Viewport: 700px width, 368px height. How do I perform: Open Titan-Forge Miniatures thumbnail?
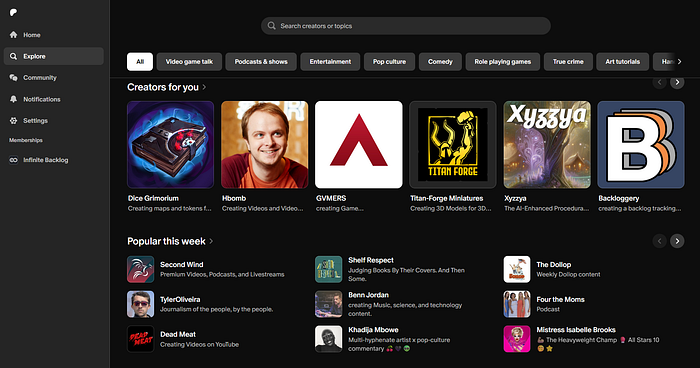[x=453, y=145]
